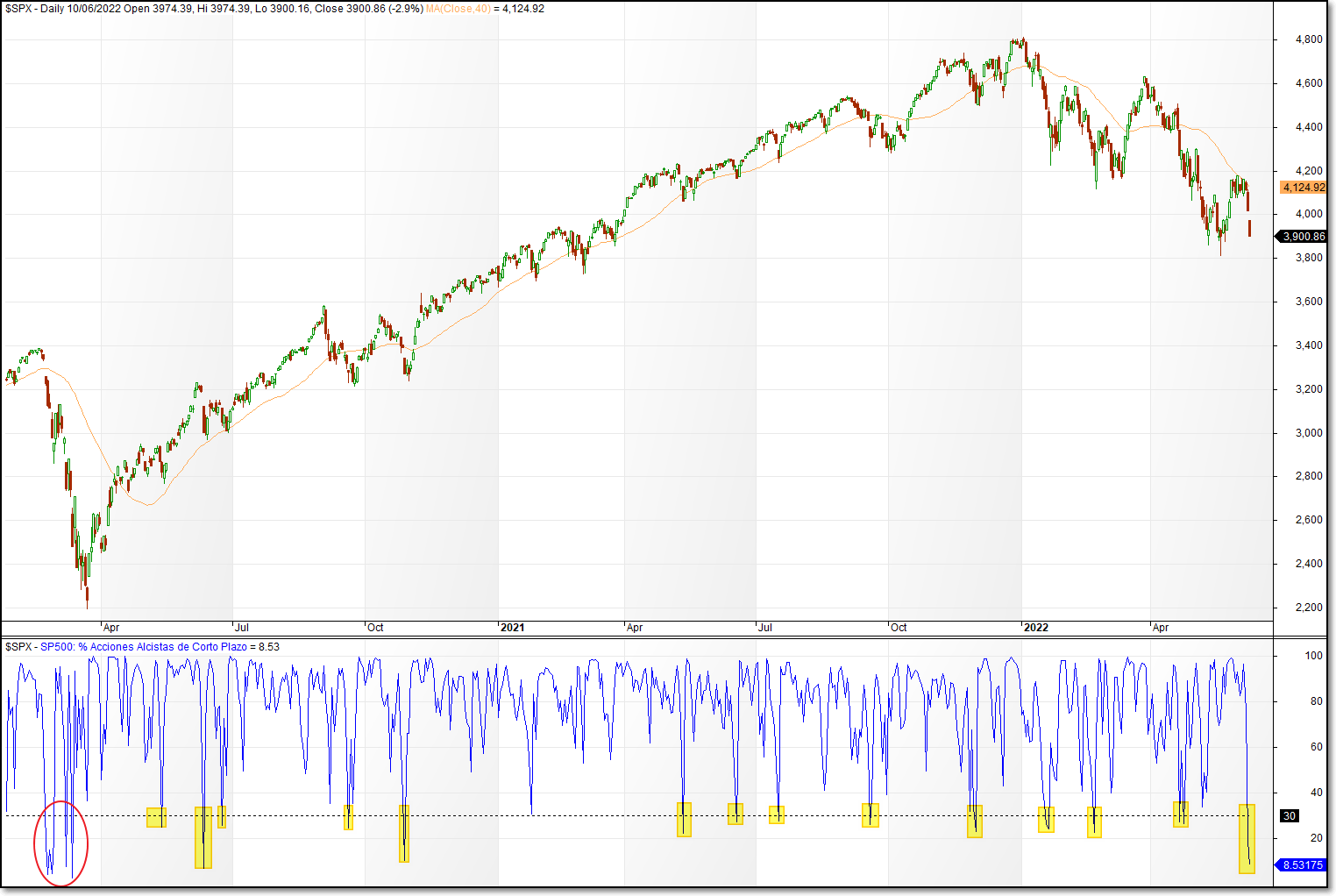Viewport: 1336px width, 896px height.
Task: Click the blue 8.53175 indicator value tag
Action: click(1303, 865)
